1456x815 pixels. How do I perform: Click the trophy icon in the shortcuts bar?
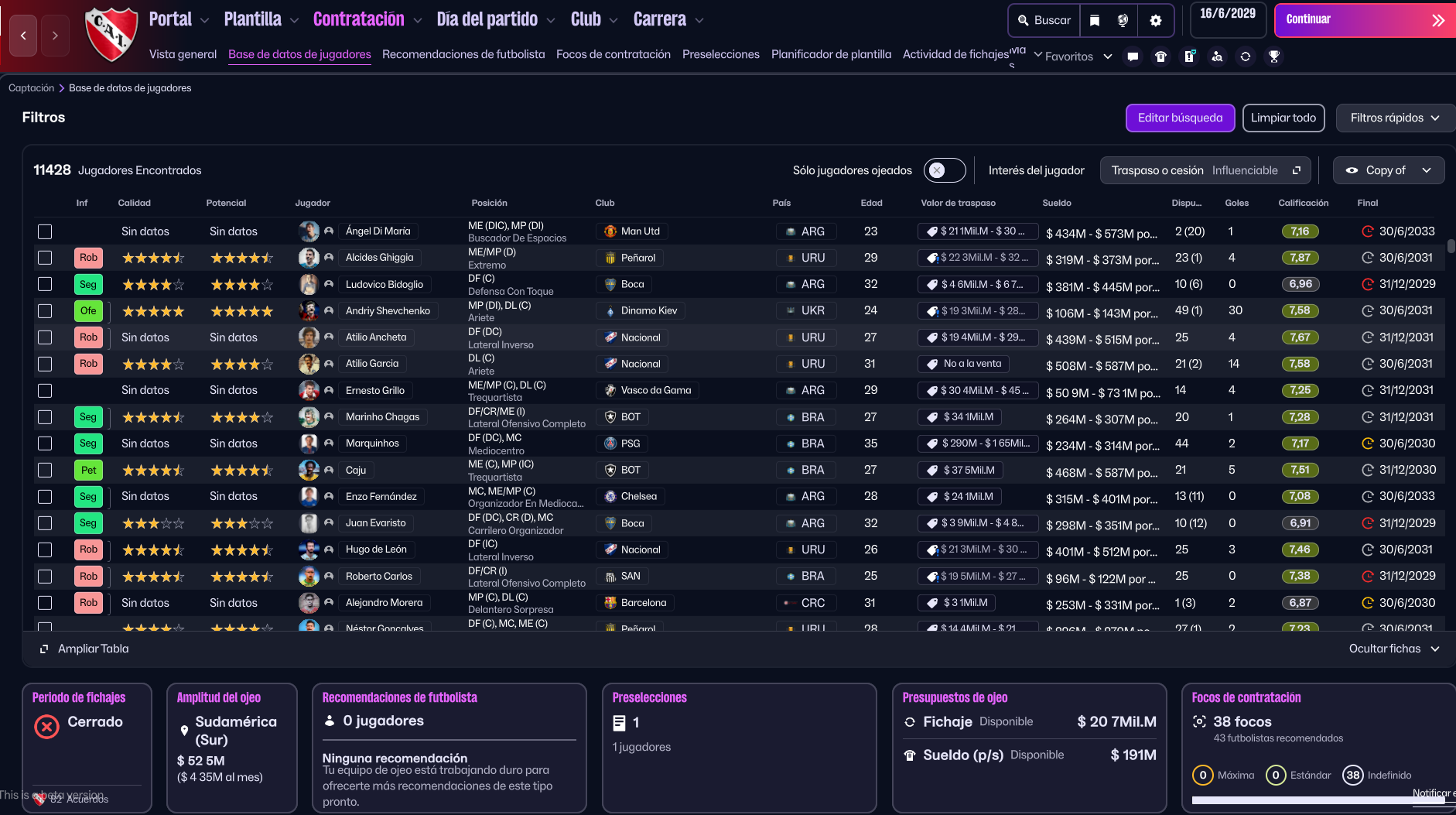pos(1273,57)
